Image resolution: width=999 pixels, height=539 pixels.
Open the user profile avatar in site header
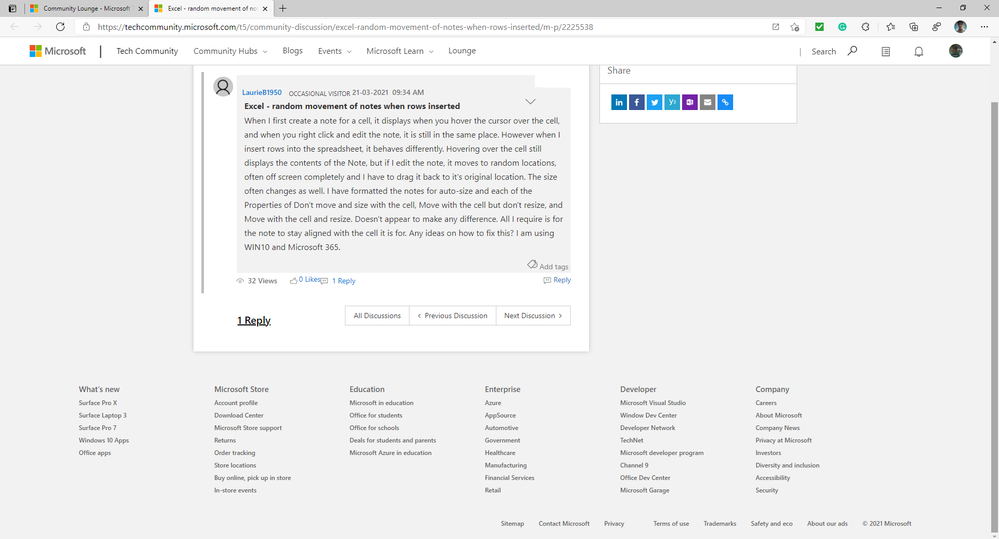pyautogui.click(x=956, y=51)
